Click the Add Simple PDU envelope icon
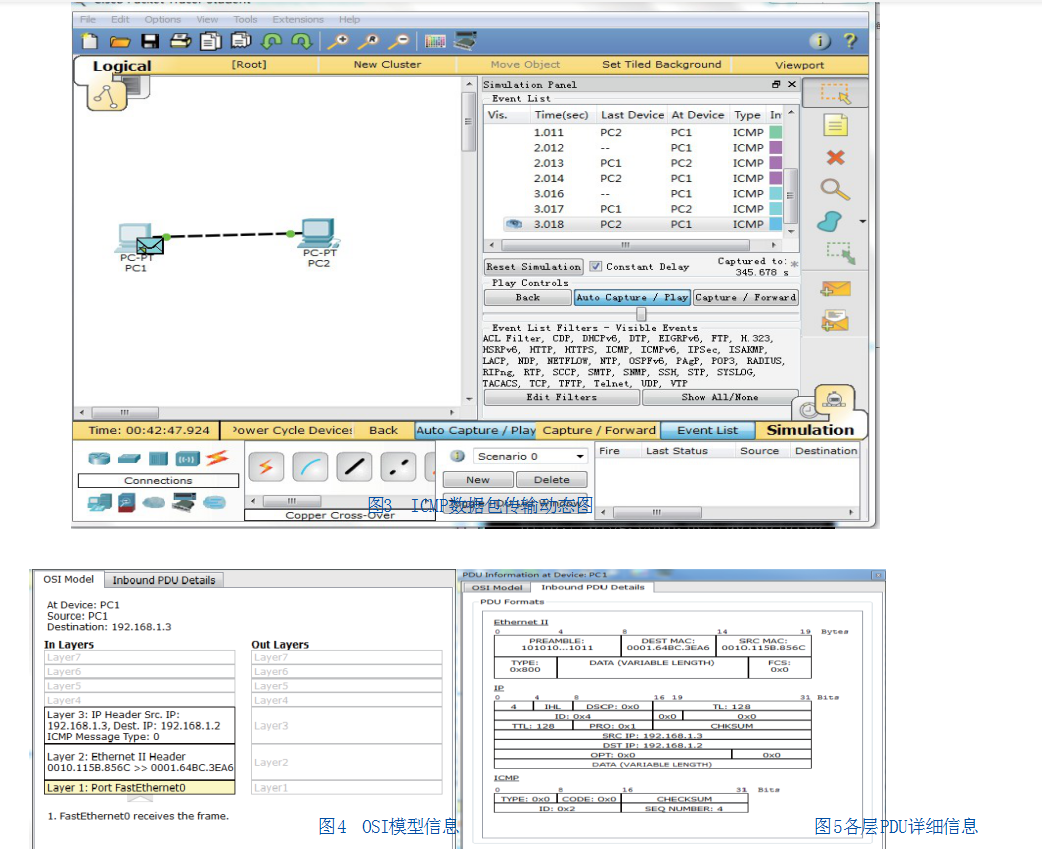This screenshot has width=1042, height=849. [x=835, y=289]
